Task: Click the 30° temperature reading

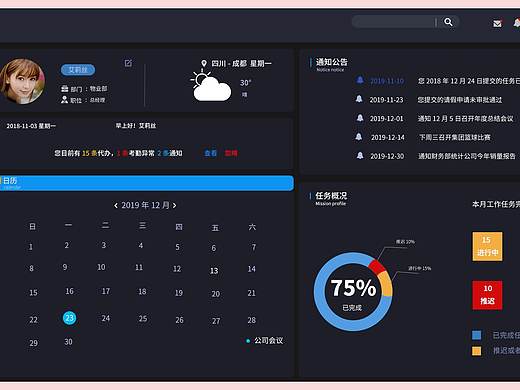Action: (x=246, y=83)
